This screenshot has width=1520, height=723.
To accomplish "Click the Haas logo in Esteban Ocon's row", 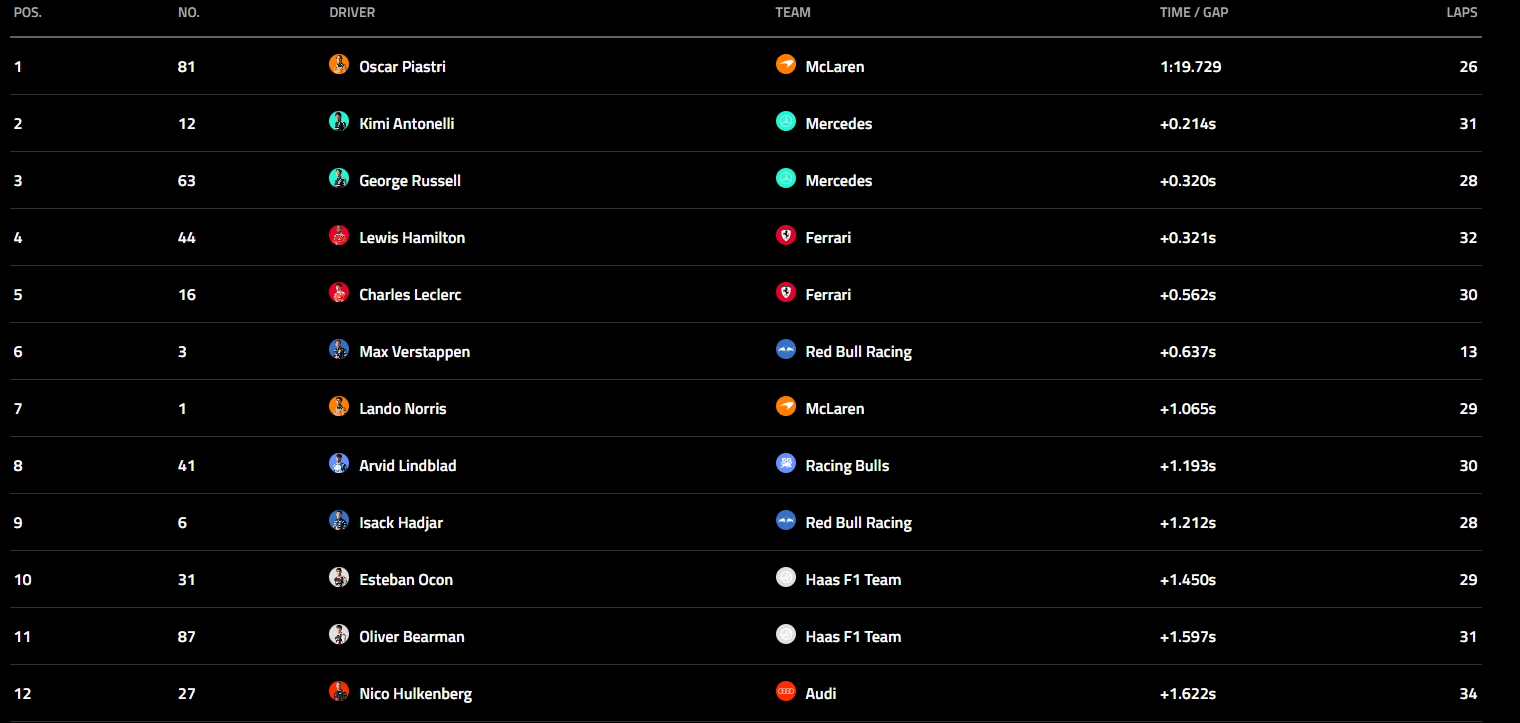I will (x=786, y=578).
